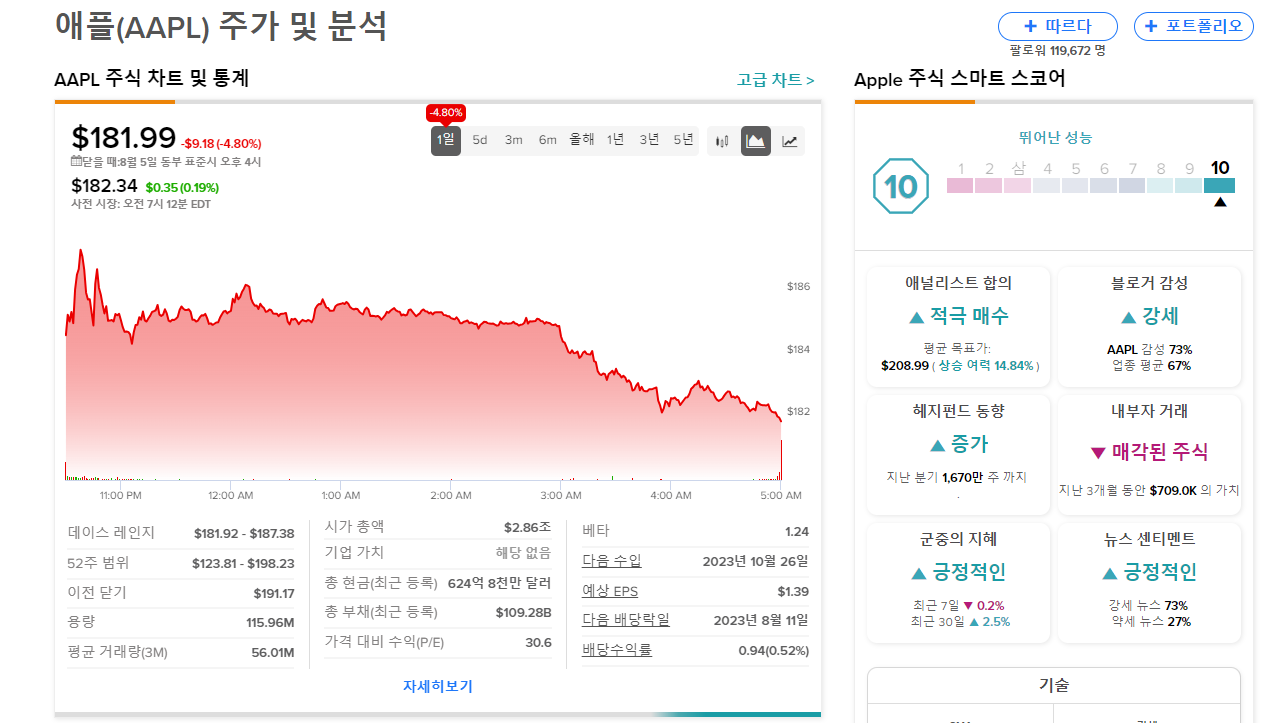This screenshot has height=723, width=1266.
Task: Click the 총 부채 value $109.28B
Action: tap(524, 612)
